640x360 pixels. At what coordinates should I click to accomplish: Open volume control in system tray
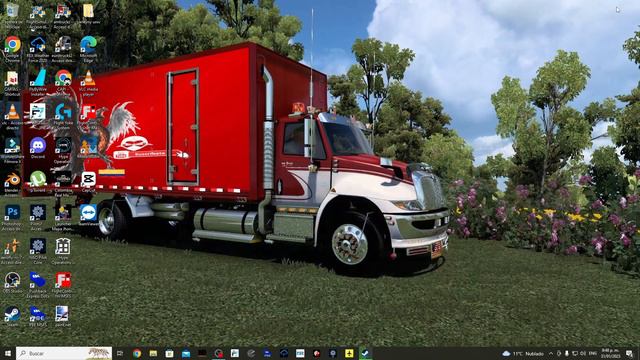coord(583,353)
